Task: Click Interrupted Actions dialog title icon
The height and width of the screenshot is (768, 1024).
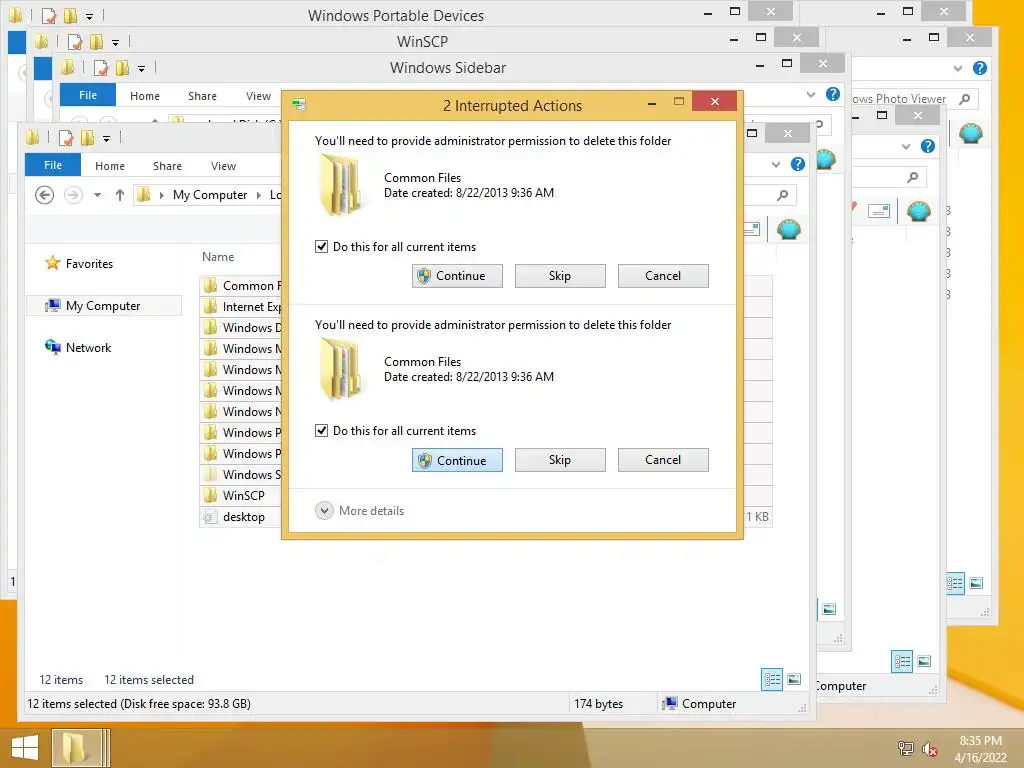Action: [299, 104]
